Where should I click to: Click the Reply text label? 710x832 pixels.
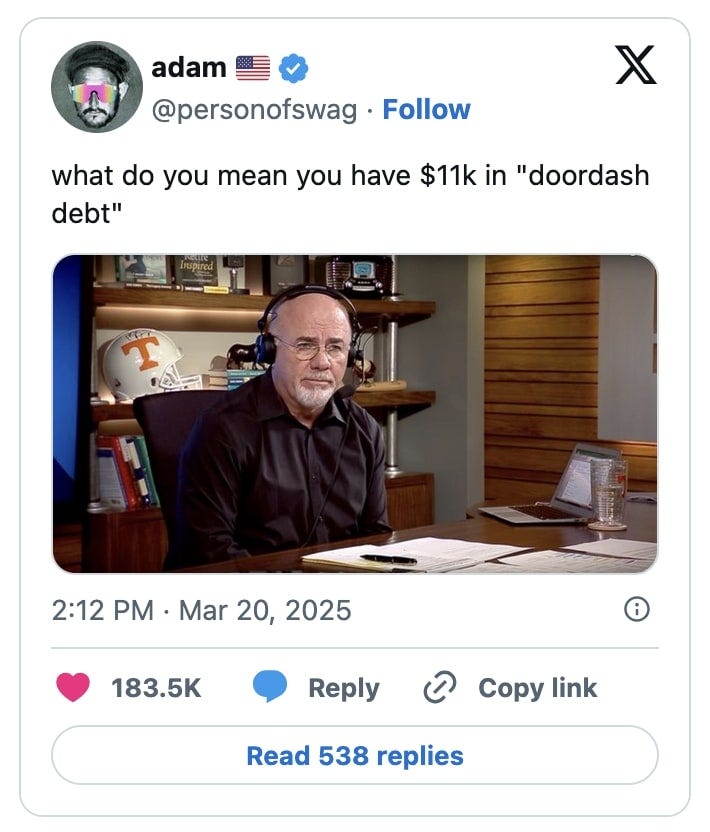pyautogui.click(x=344, y=688)
